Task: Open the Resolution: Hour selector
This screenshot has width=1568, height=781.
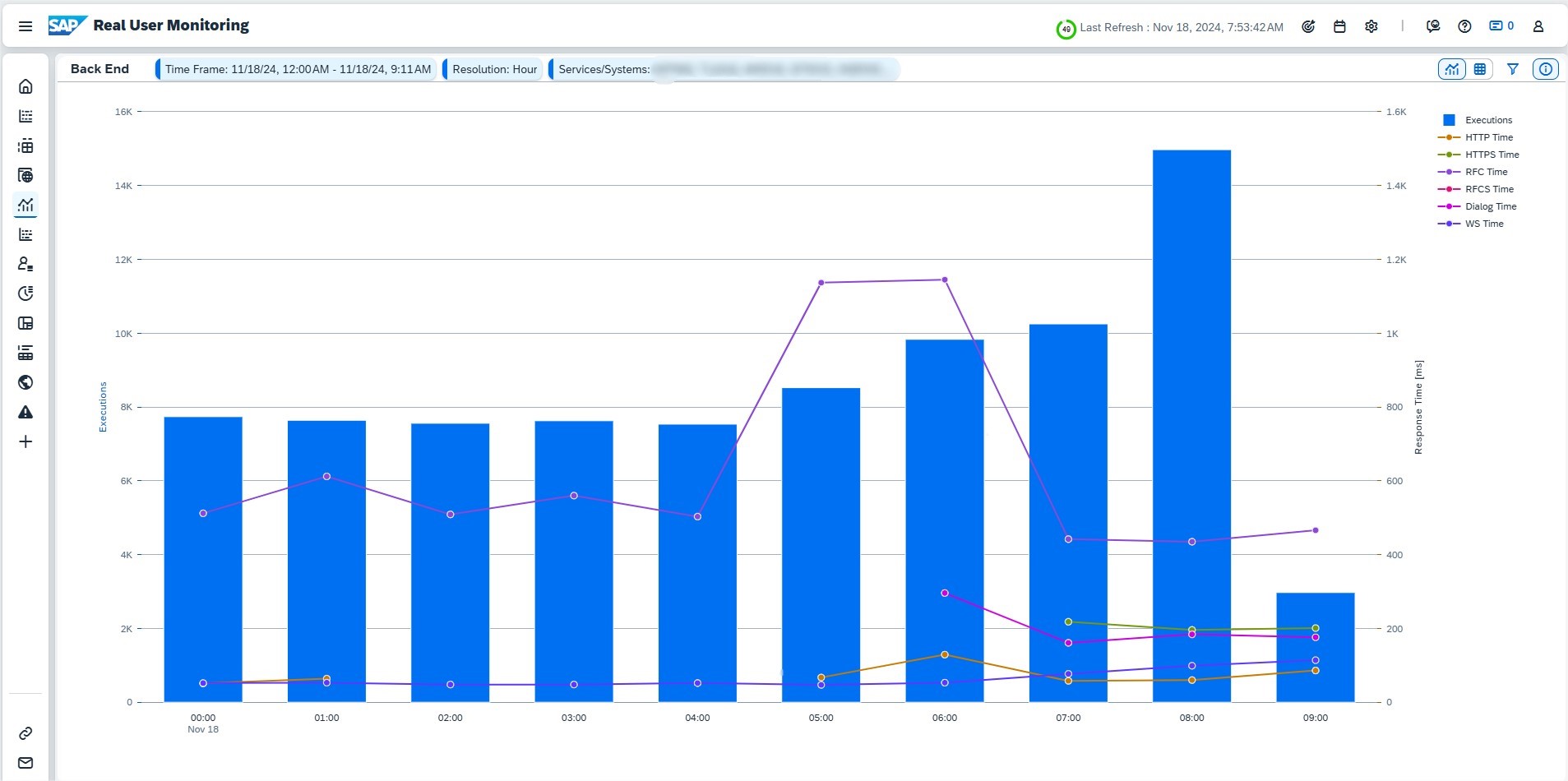Action: coord(494,69)
